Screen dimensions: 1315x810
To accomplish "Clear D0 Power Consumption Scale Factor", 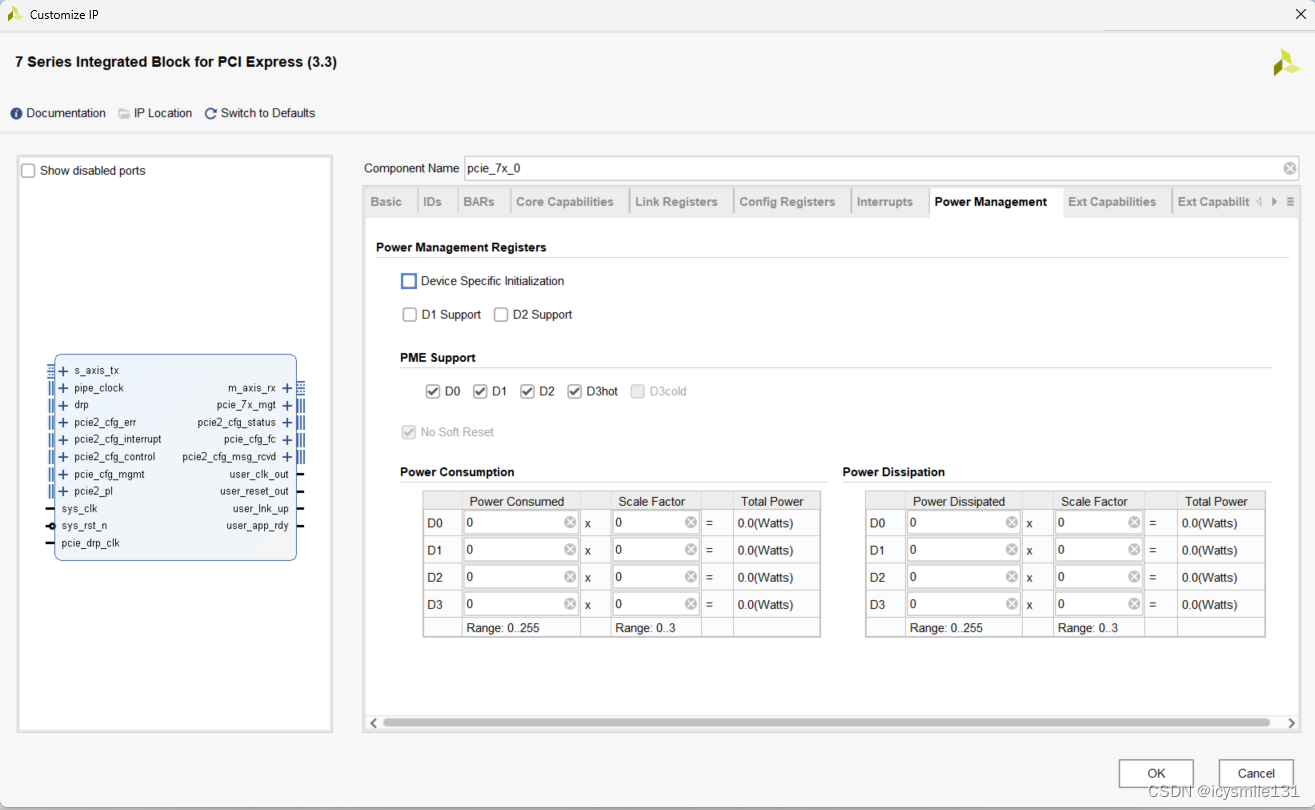I will tap(691, 523).
